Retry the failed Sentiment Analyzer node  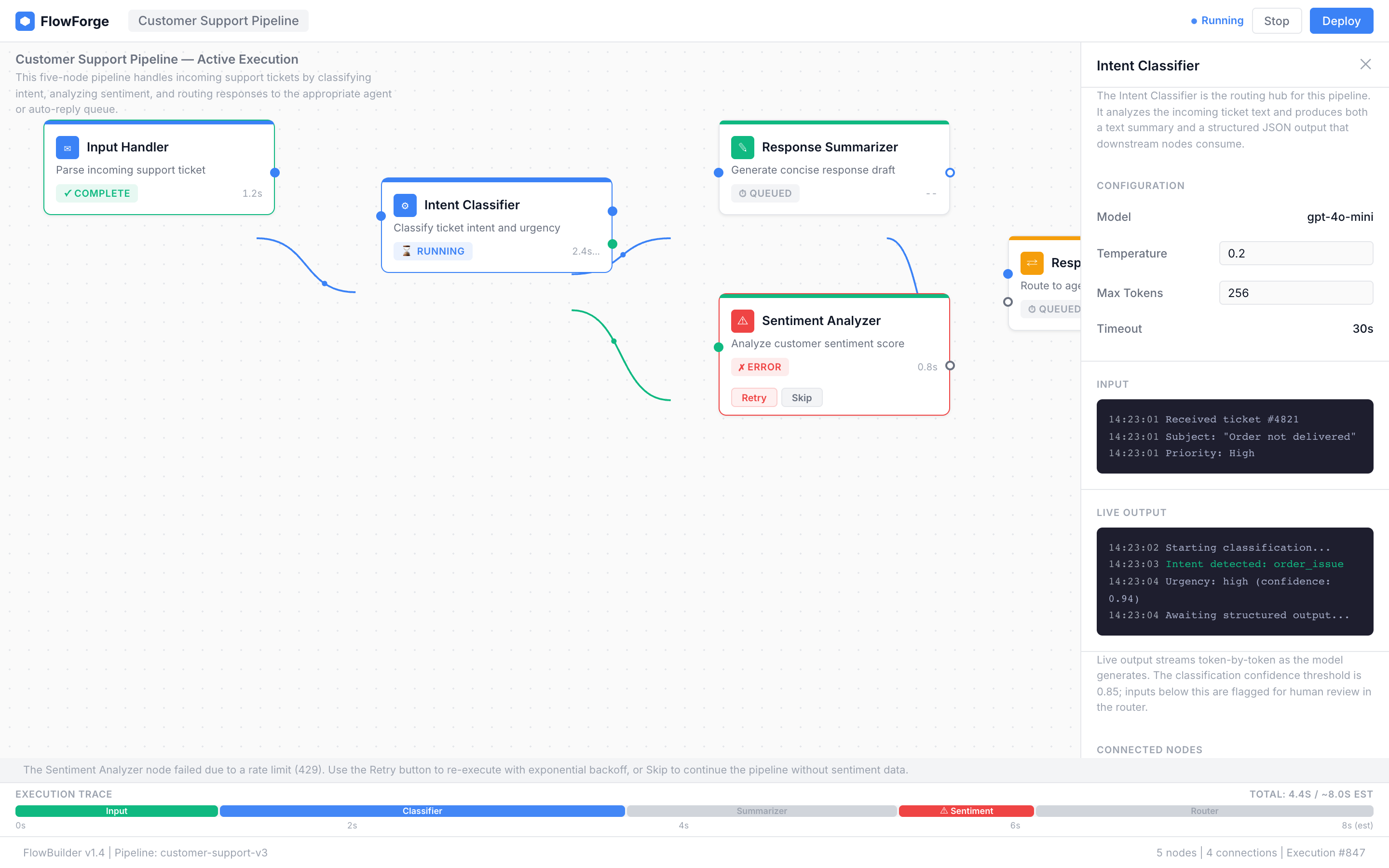[754, 398]
